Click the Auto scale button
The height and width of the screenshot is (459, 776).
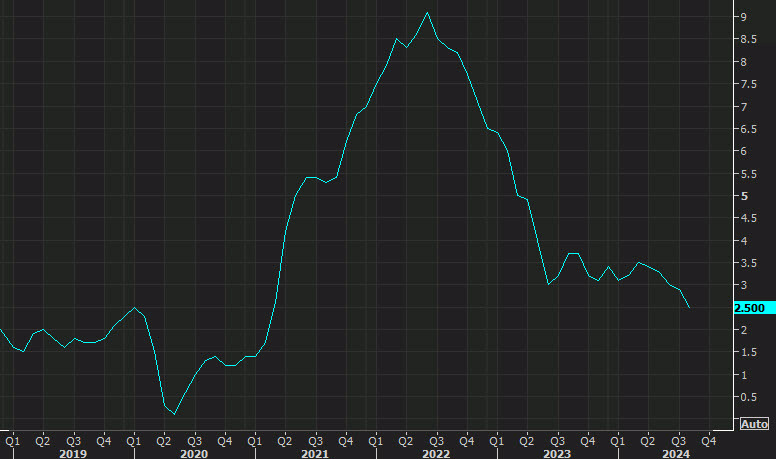point(754,424)
